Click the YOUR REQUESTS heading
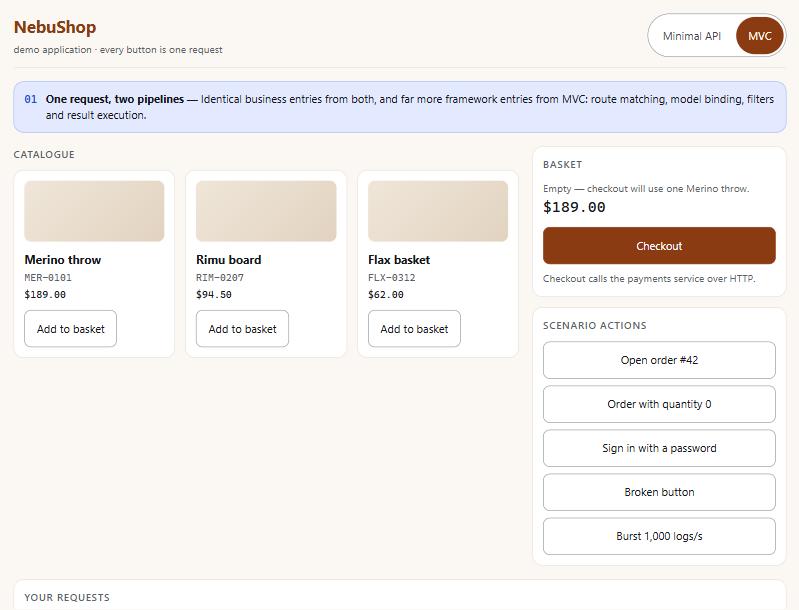The height and width of the screenshot is (610, 799). (67, 597)
